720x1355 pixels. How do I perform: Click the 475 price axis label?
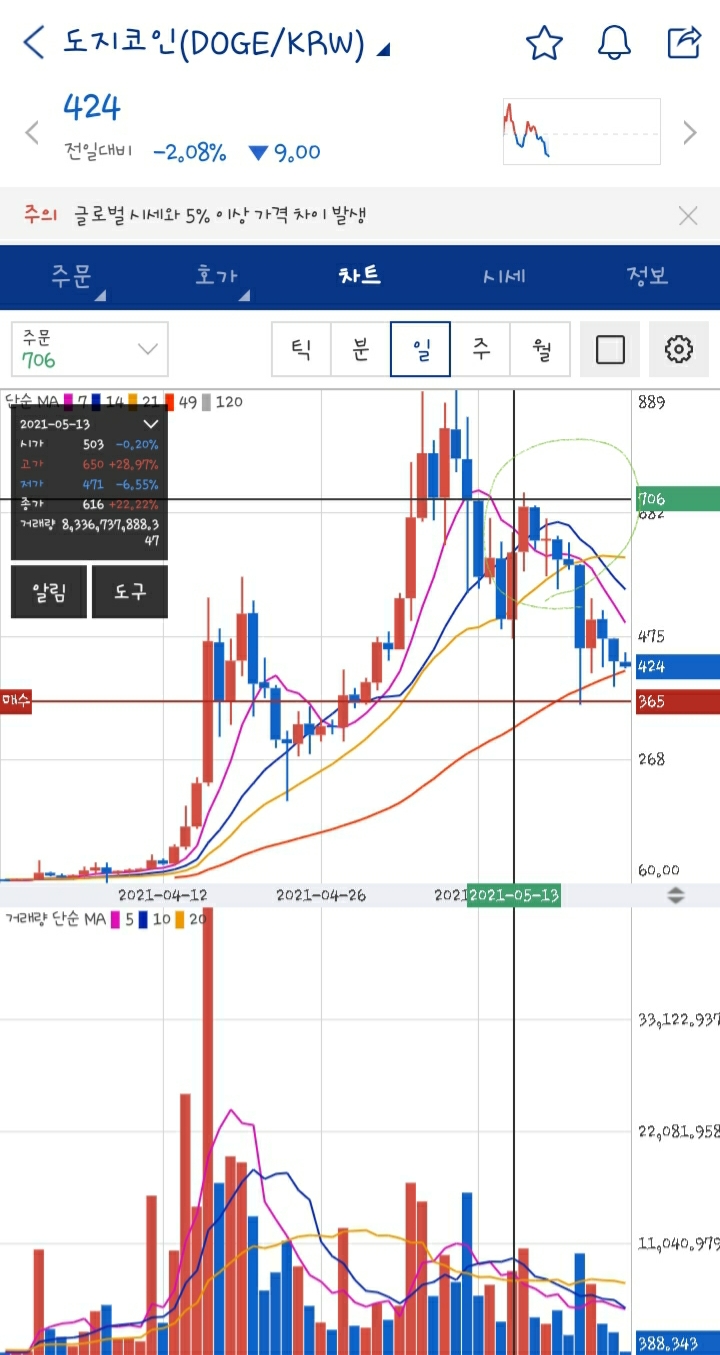[x=651, y=636]
